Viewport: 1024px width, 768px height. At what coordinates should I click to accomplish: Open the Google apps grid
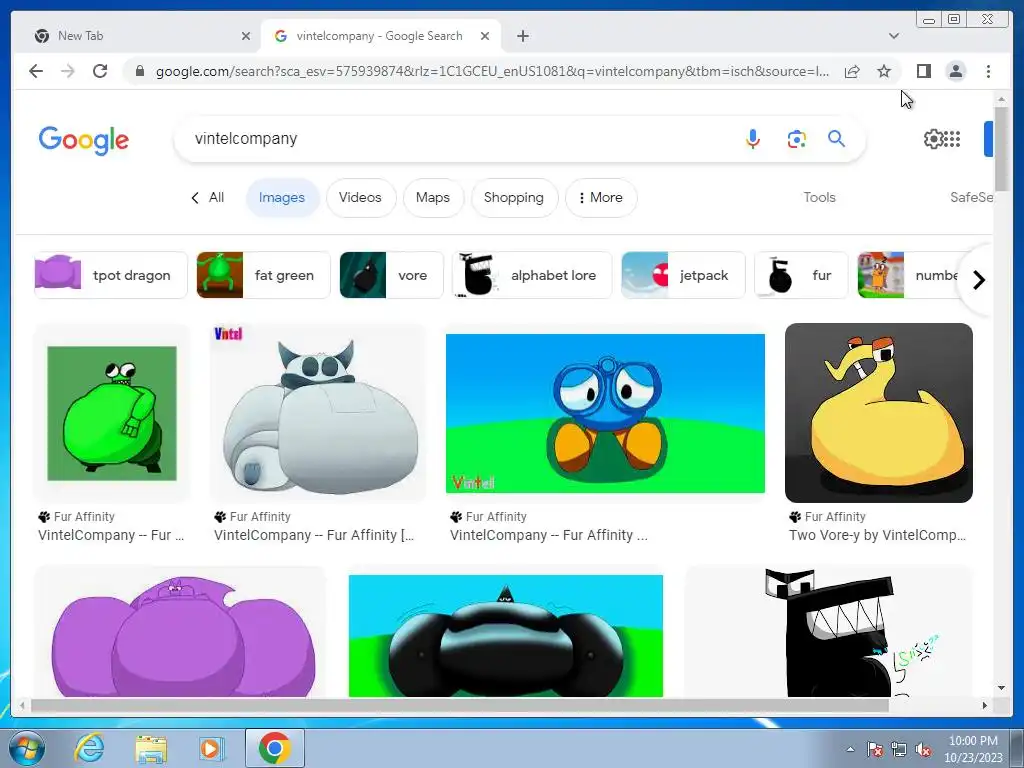click(953, 138)
